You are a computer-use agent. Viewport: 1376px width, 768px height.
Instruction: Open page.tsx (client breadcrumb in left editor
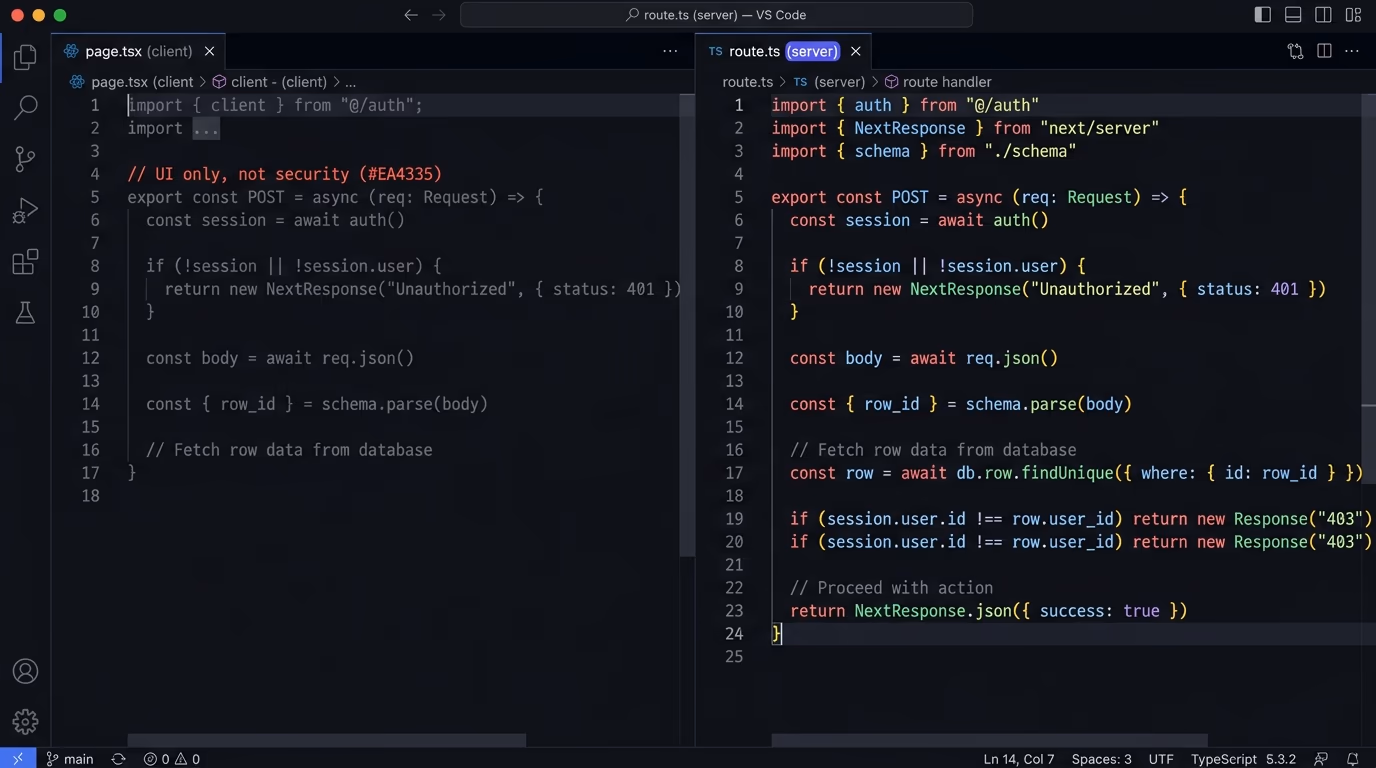(x=133, y=82)
